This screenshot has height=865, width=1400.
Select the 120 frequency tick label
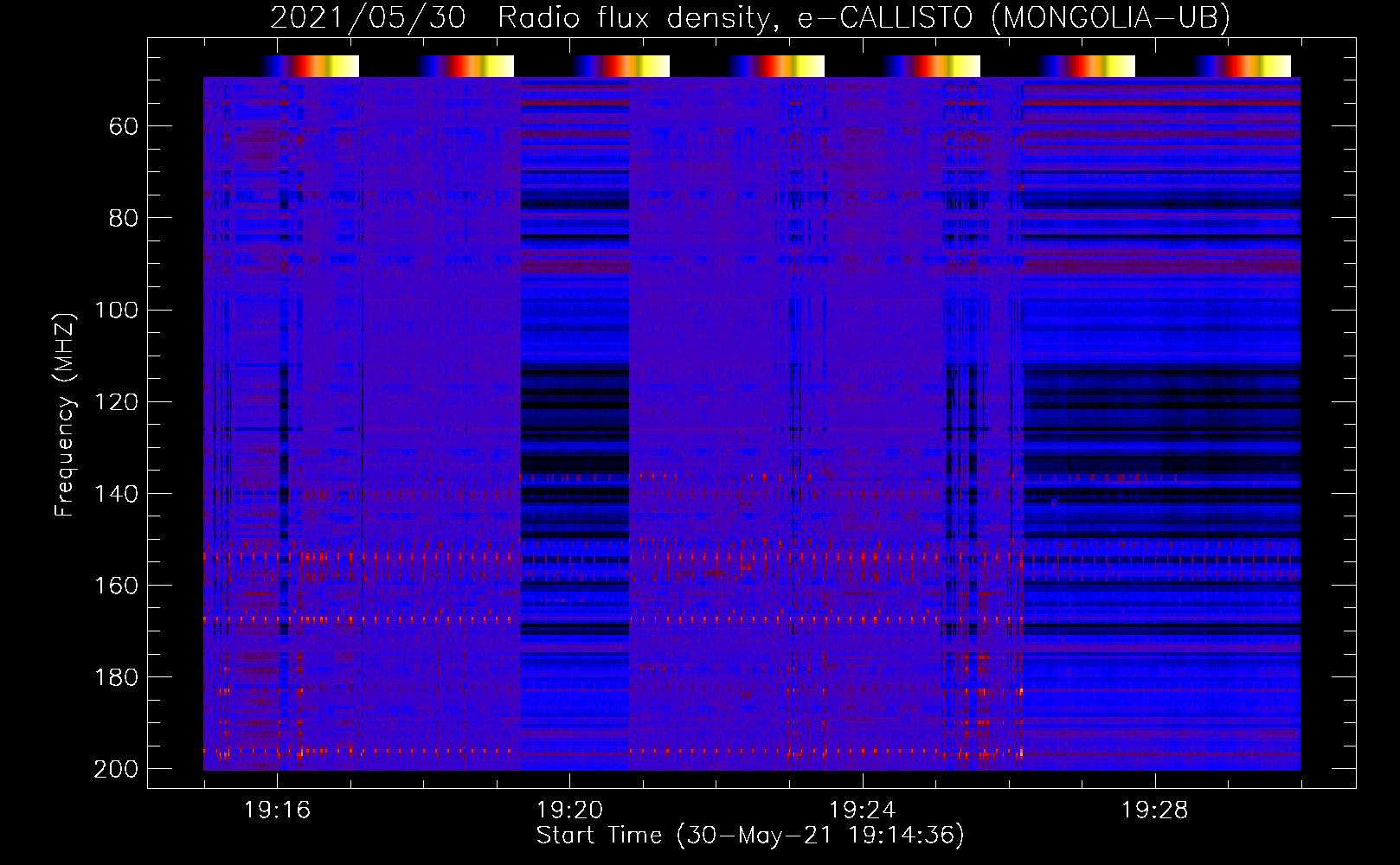[x=116, y=401]
